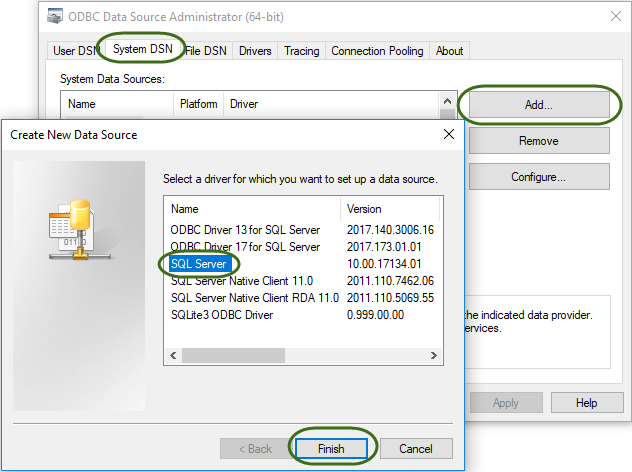632x472 pixels.
Task: Click the Configure... button
Action: [539, 177]
